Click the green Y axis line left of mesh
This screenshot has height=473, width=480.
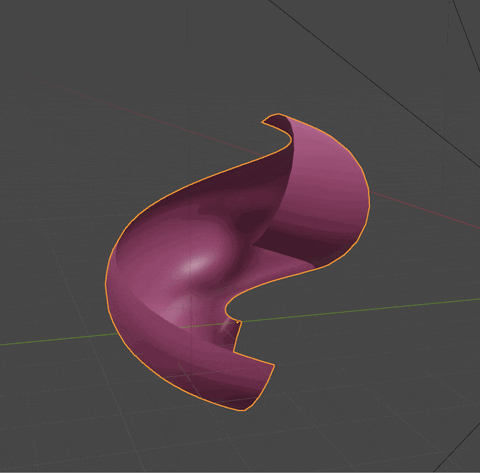coord(57,339)
